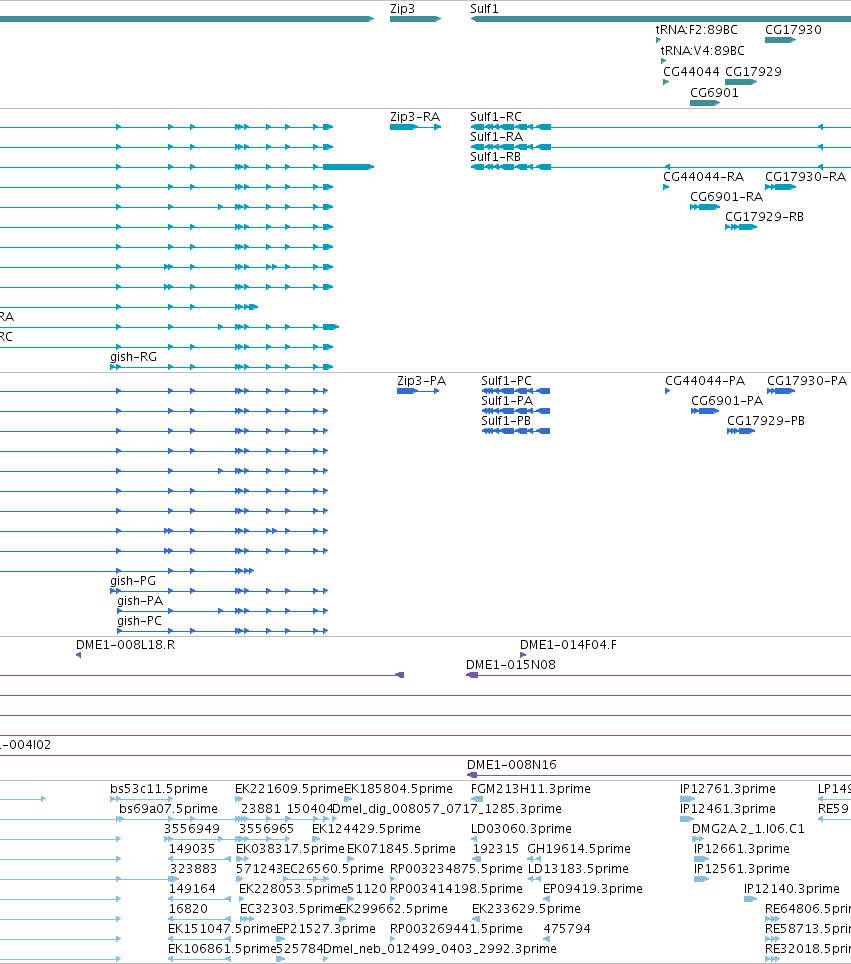The width and height of the screenshot is (851, 964).
Task: Select the FGM213H11.3prime EST
Action: (477, 799)
